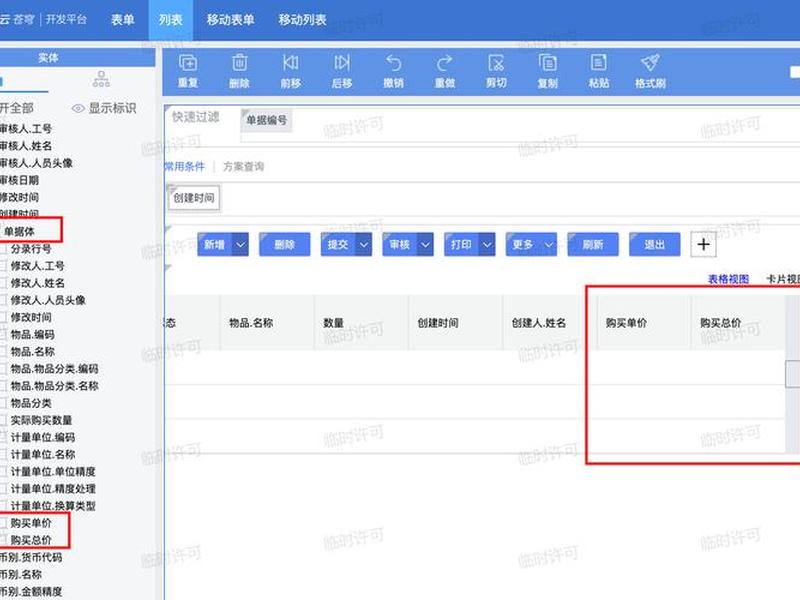Open the hierarchy tree view icon in entity panel

[101, 79]
